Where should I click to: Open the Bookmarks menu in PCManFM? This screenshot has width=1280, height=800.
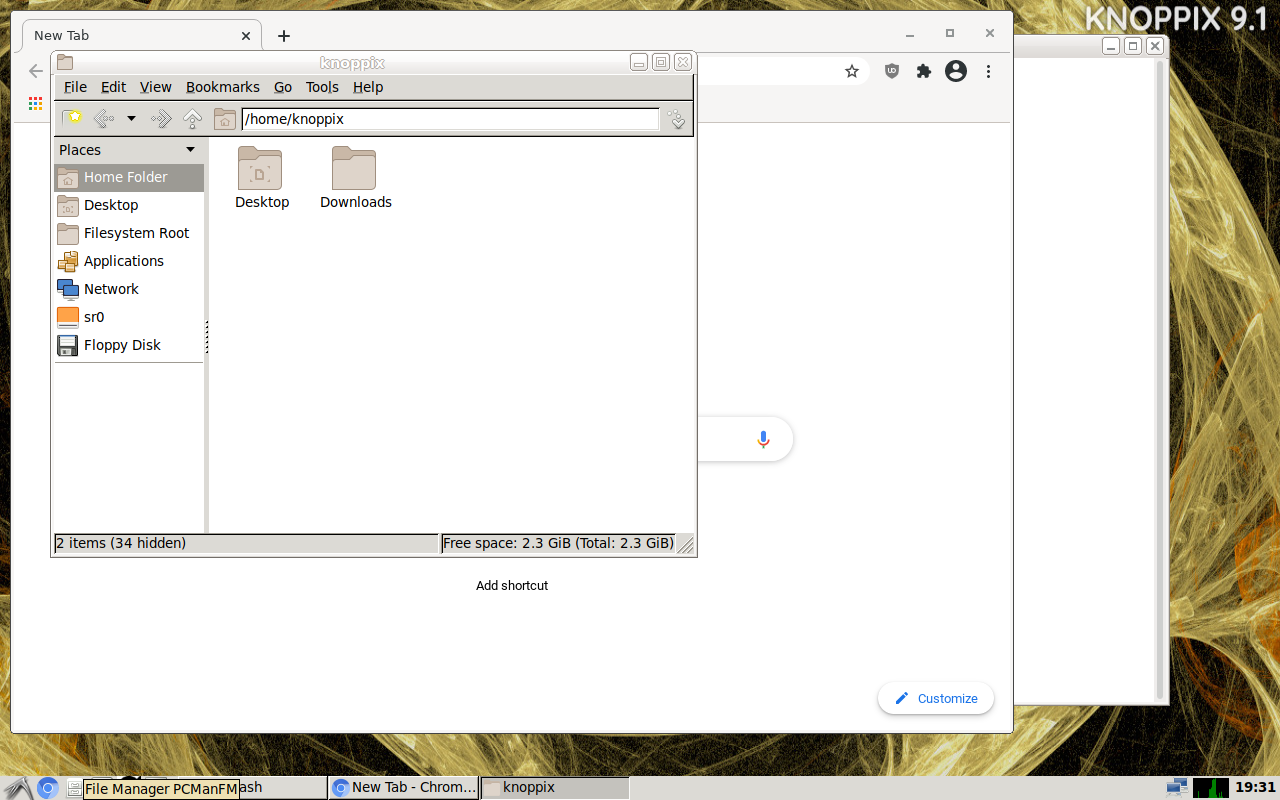point(223,87)
